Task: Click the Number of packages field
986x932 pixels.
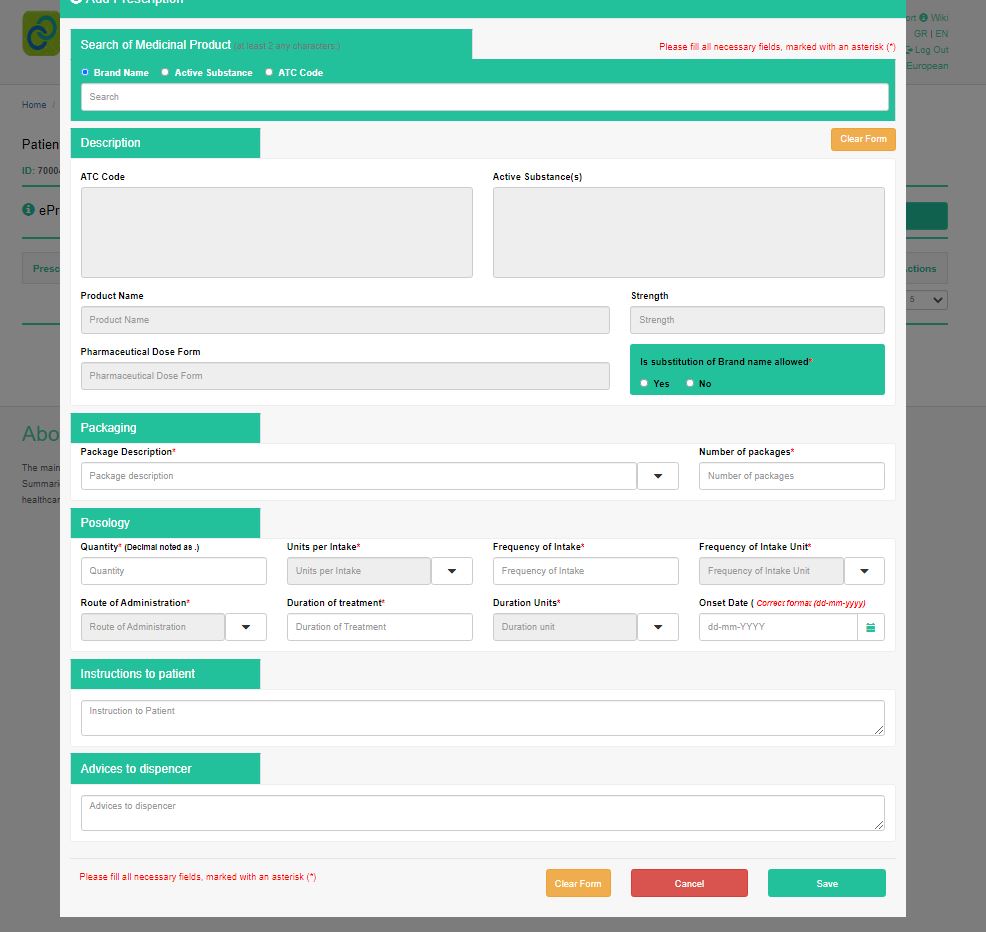Action: 791,476
